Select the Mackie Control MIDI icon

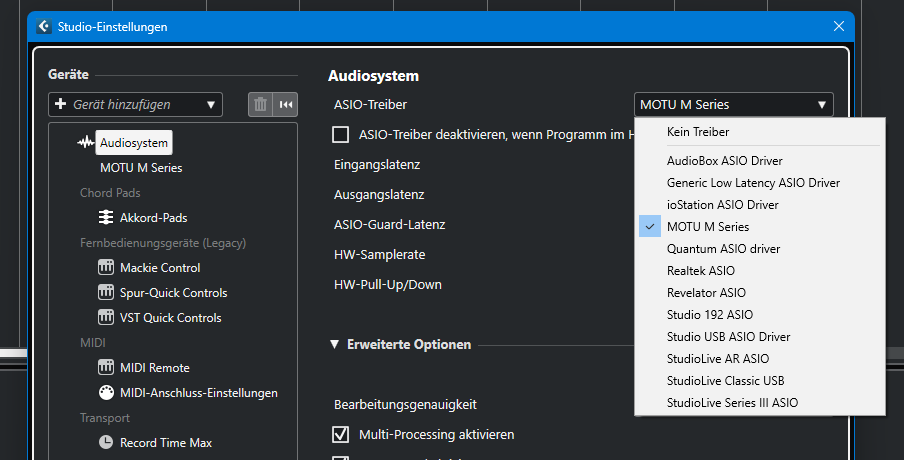[106, 268]
